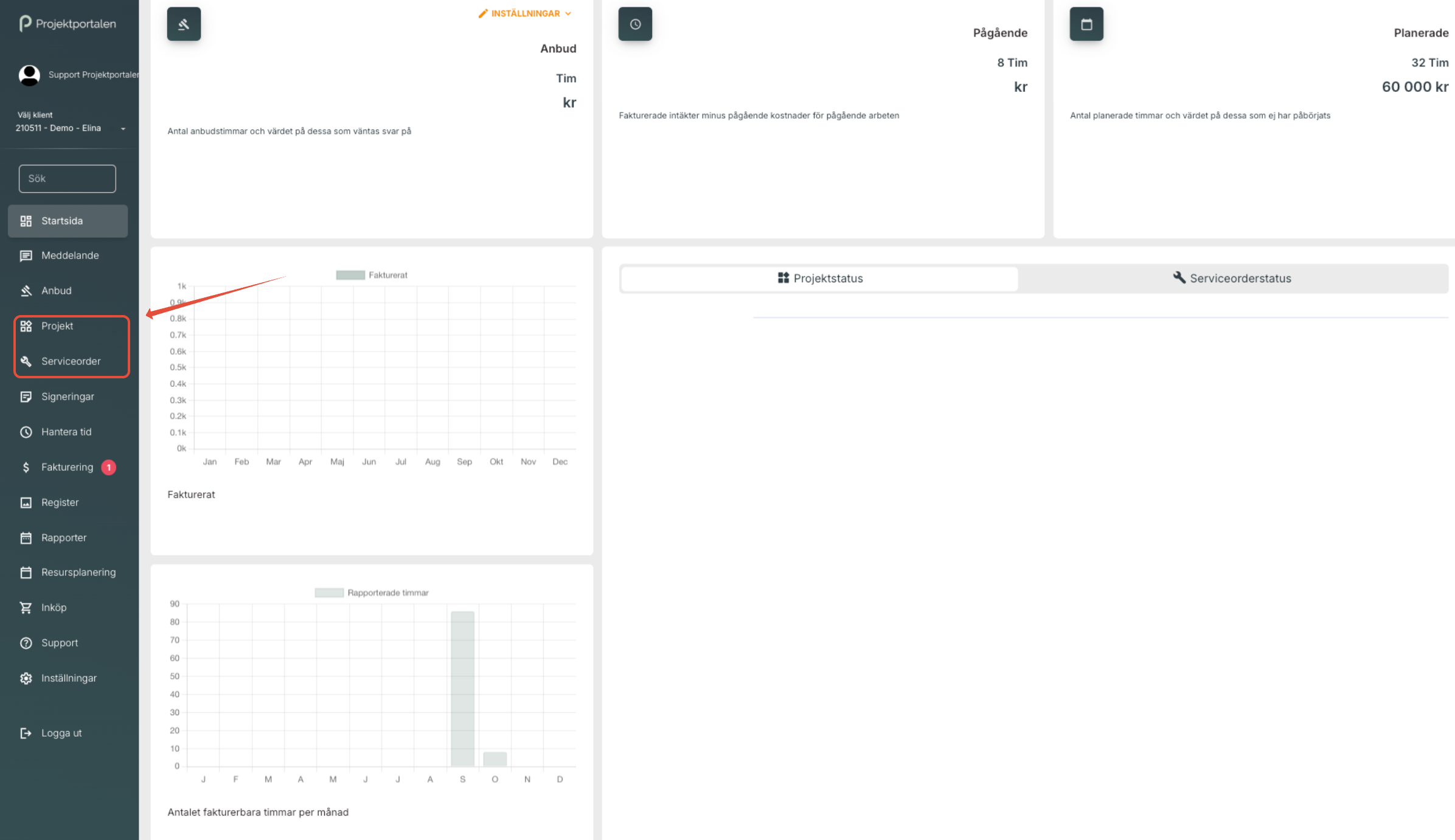The image size is (1455, 840).
Task: Select the Projektstatus tab
Action: [x=820, y=279]
